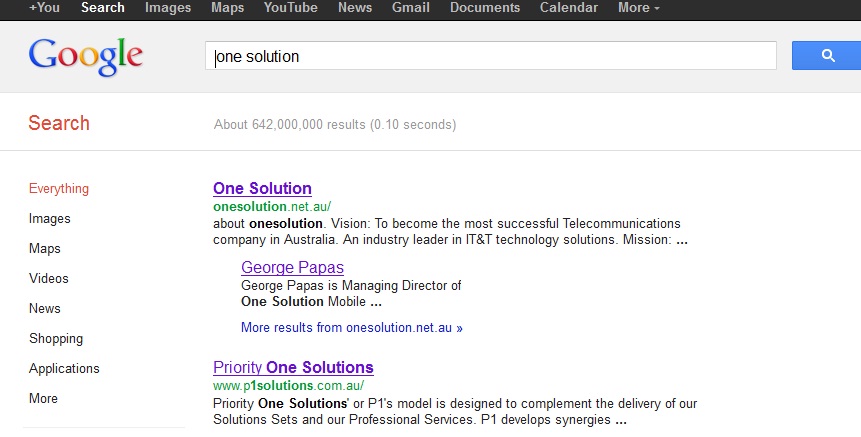Open the George Papas sublink
Screen dimensions: 861x437
click(x=292, y=267)
